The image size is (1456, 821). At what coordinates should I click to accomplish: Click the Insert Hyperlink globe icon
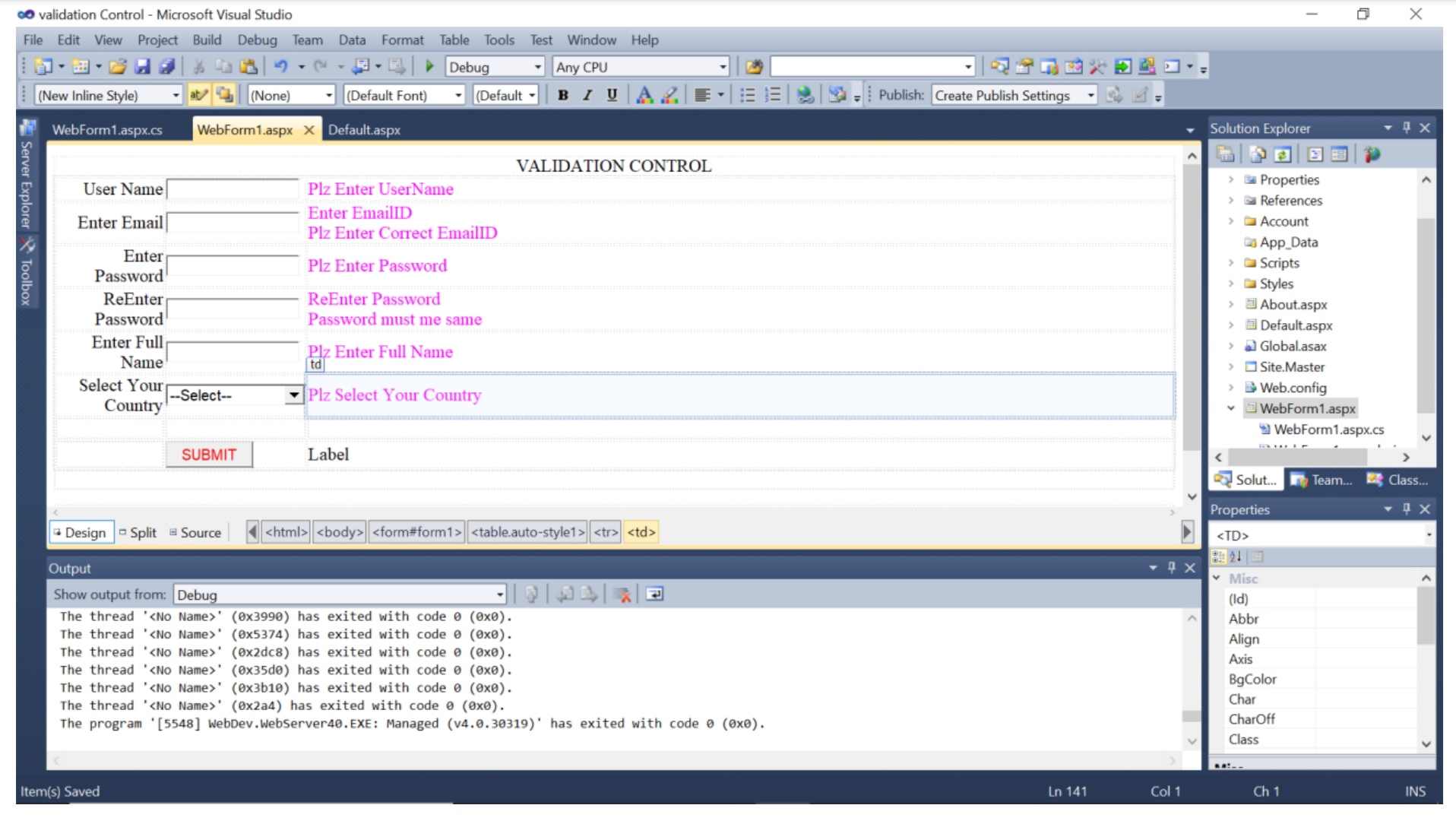[x=806, y=95]
